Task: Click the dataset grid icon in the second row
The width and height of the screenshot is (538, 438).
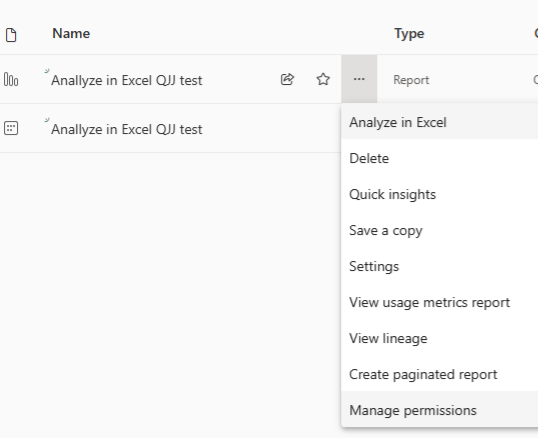Action: pos(11,128)
